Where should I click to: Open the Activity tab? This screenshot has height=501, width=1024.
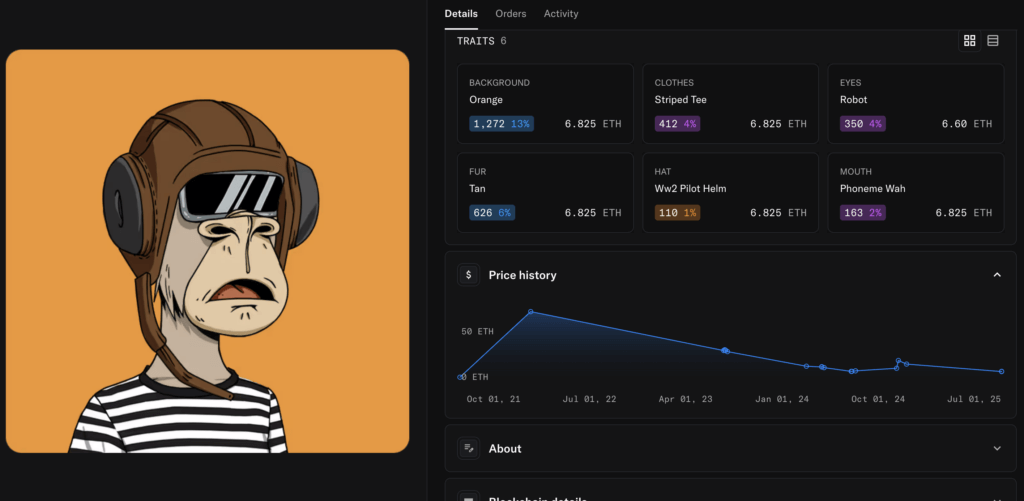561,14
